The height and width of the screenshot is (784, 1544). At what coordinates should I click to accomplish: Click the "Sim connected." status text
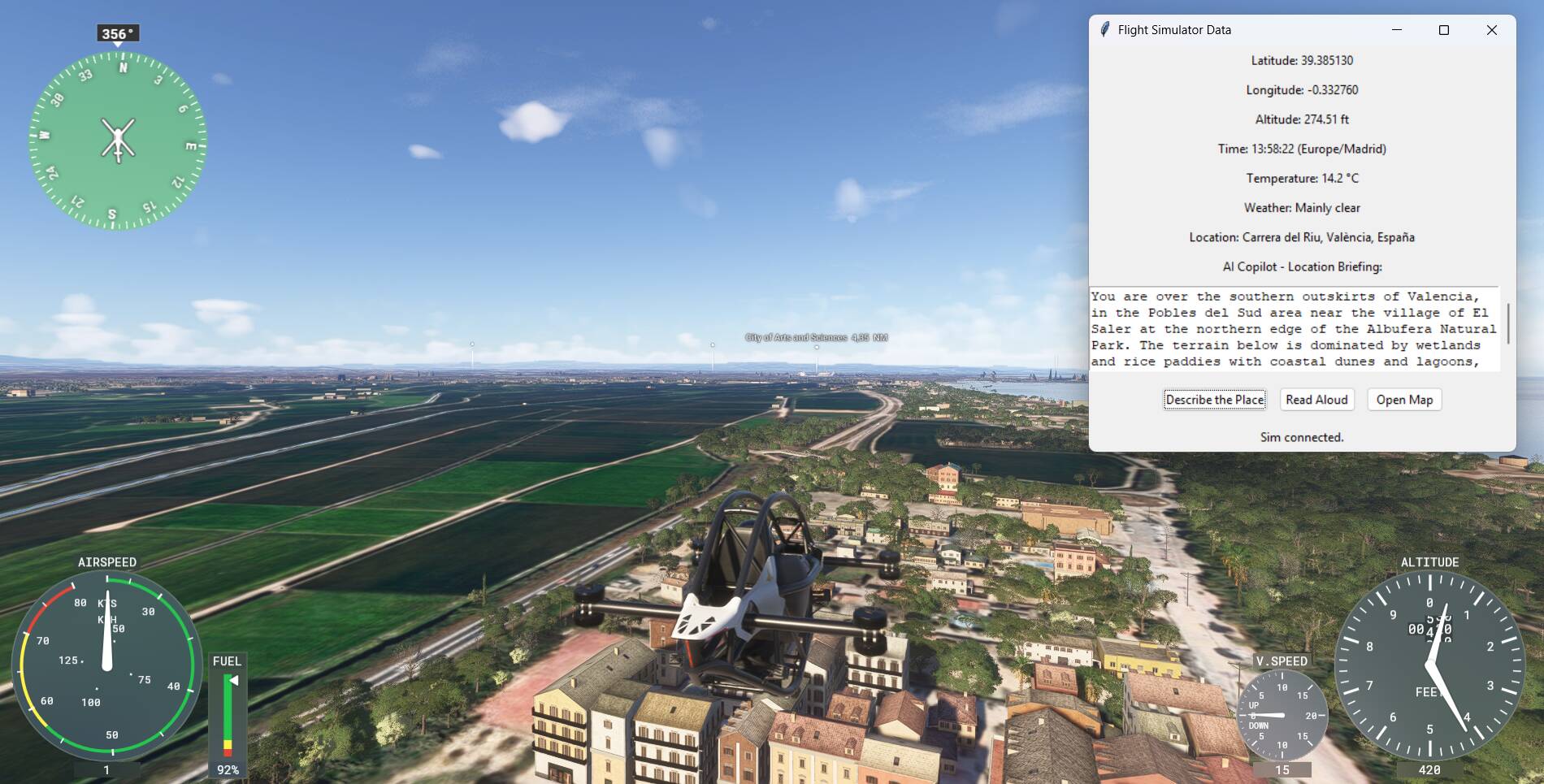click(1302, 437)
